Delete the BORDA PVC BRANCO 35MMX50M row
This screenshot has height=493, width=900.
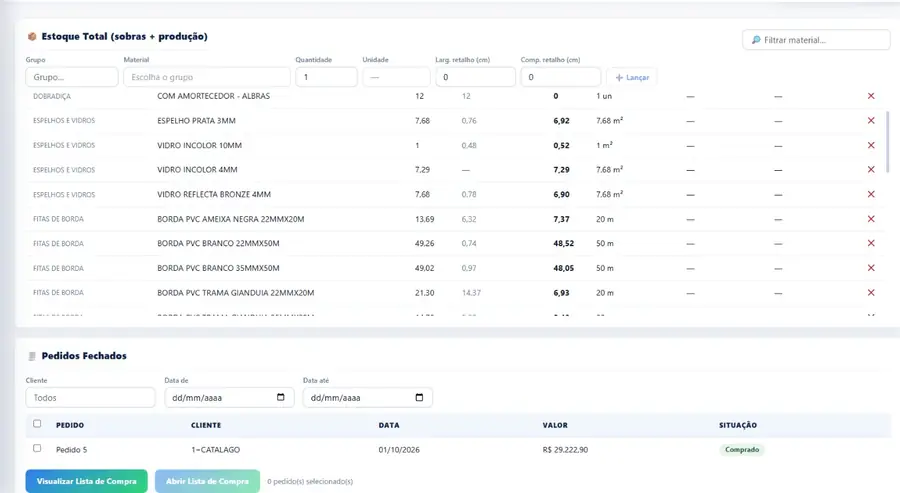(871, 268)
